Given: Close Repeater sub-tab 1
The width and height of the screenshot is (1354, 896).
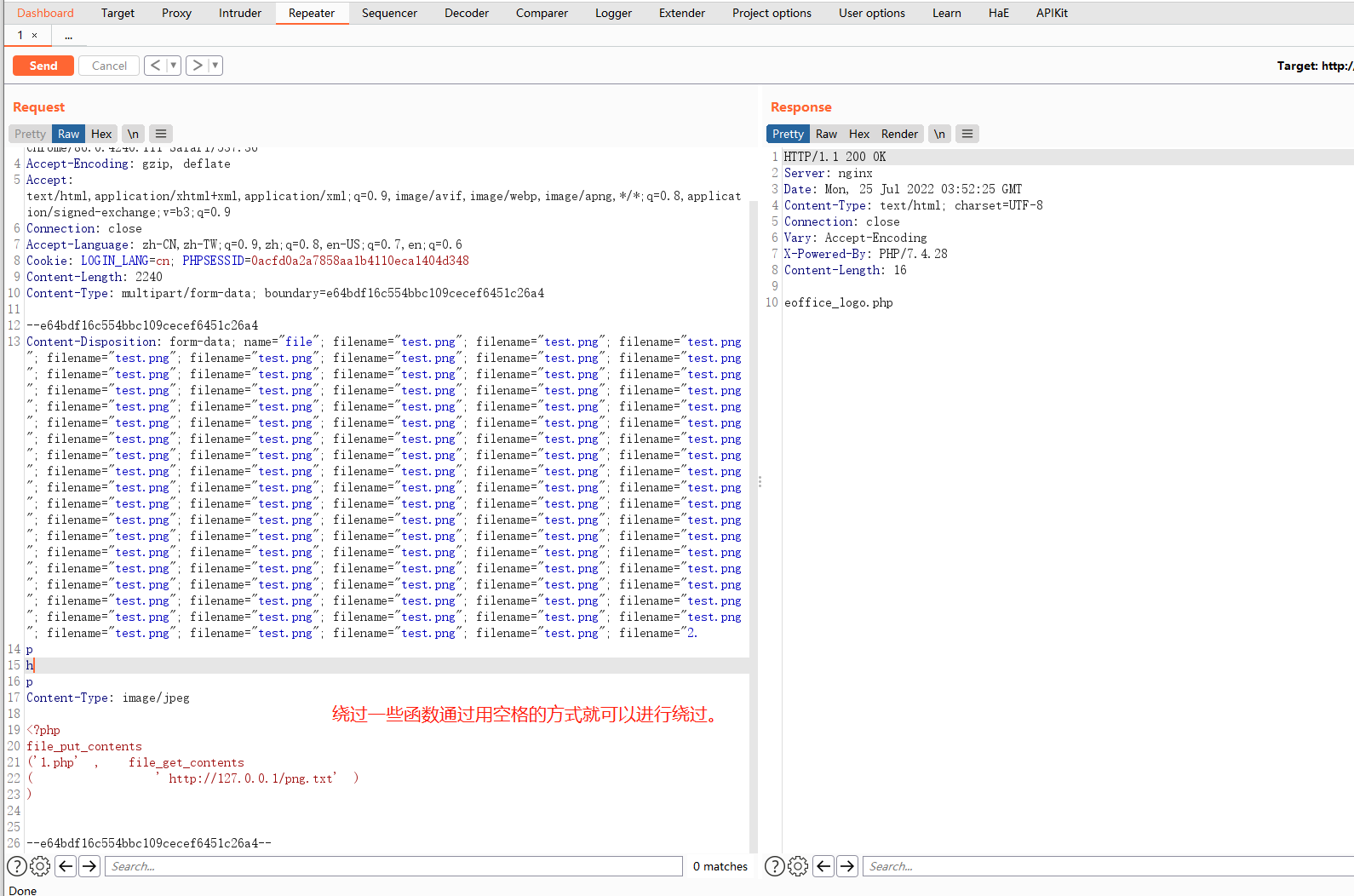Looking at the screenshot, I should click(x=34, y=35).
